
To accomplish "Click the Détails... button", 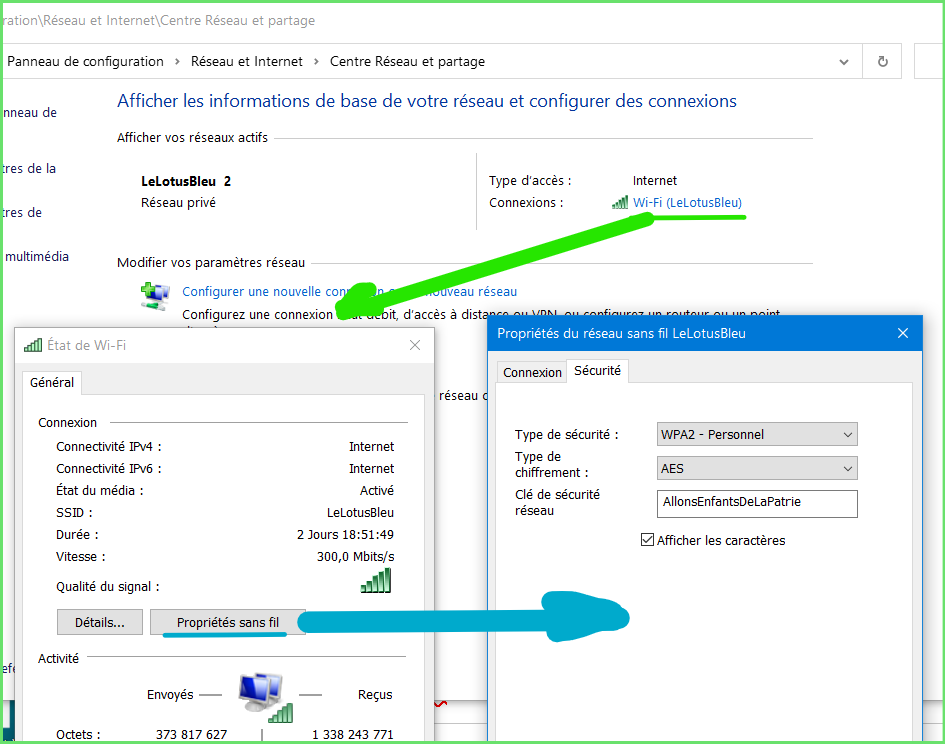I will 100,622.
